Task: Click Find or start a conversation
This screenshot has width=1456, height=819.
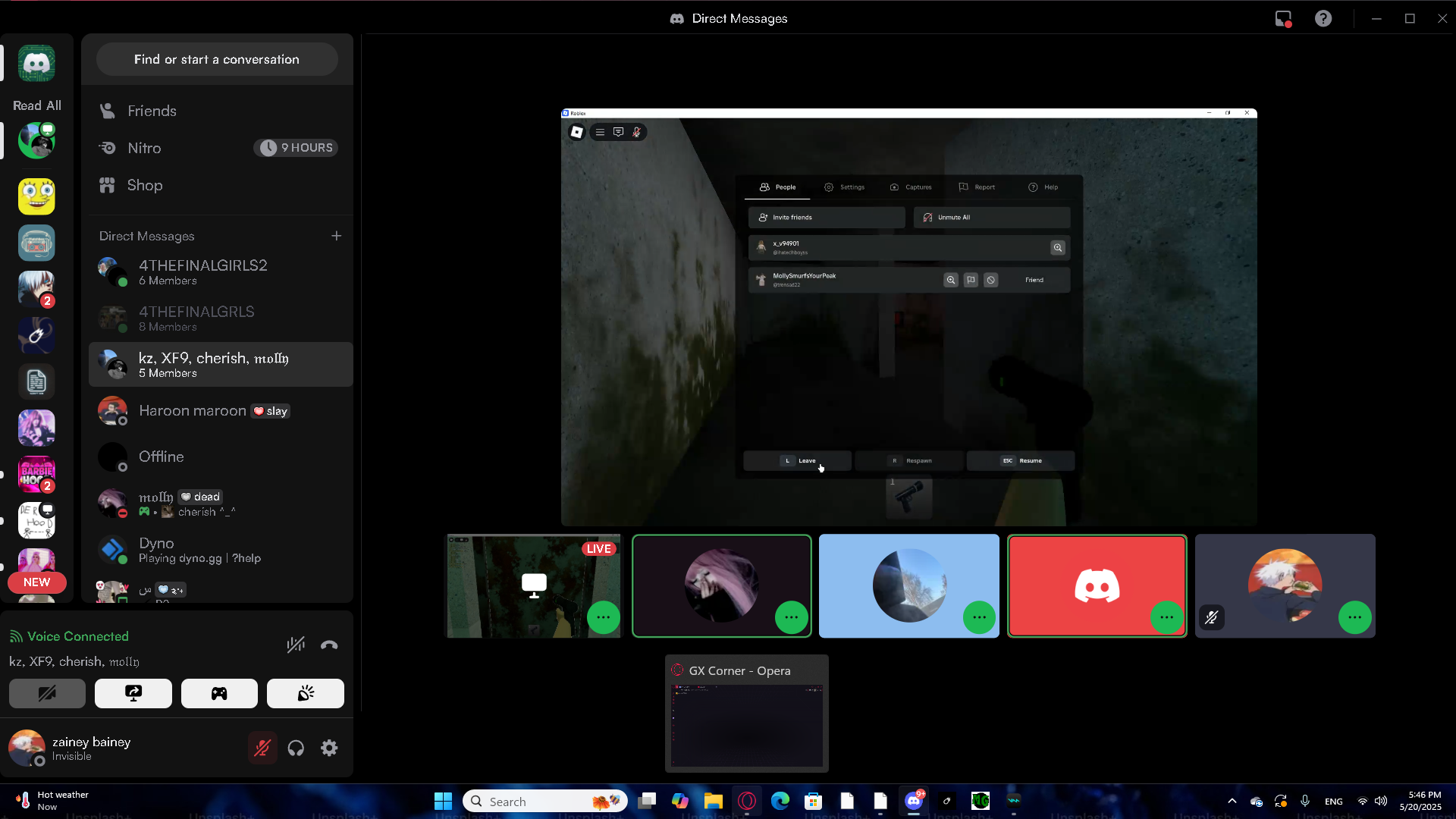Action: coord(217,59)
